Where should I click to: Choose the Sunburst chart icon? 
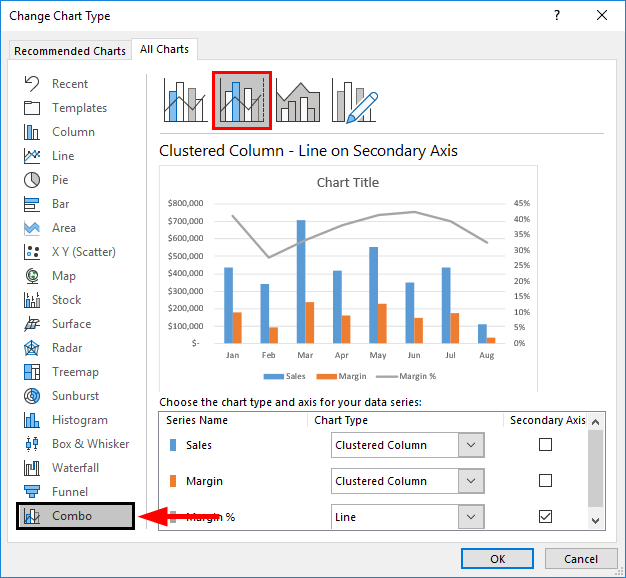click(x=32, y=396)
